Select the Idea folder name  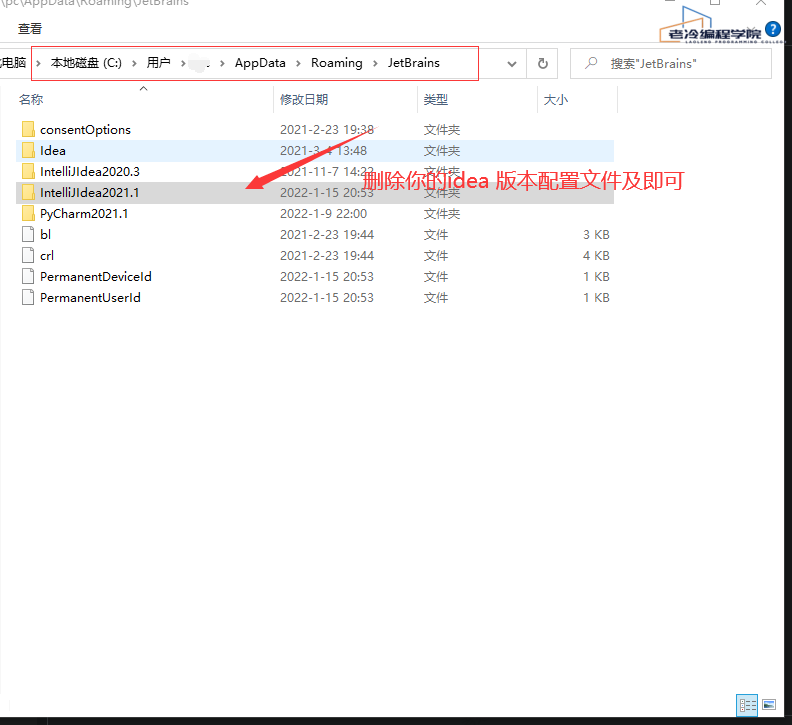pyautogui.click(x=53, y=151)
